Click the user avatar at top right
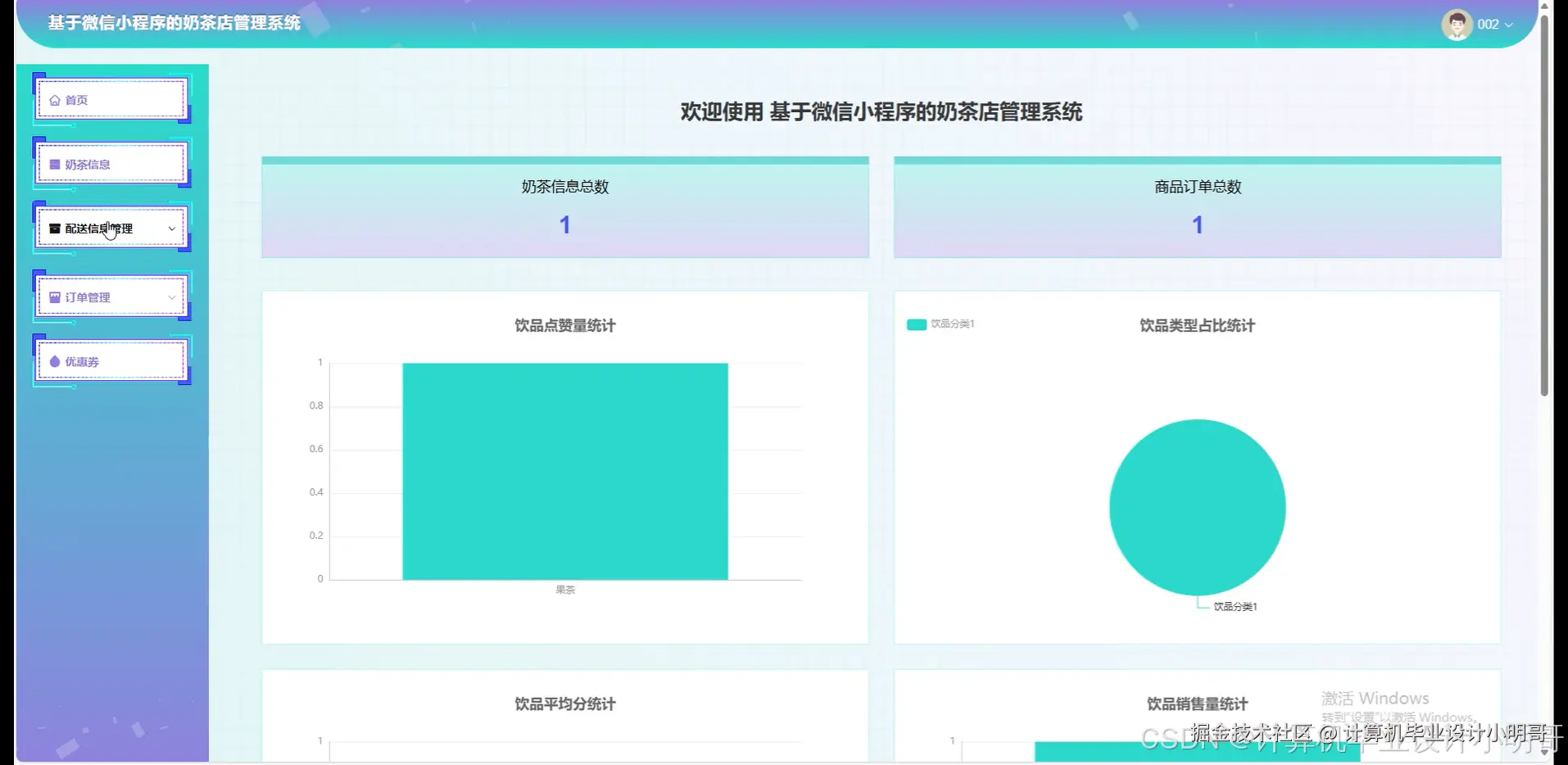1568x765 pixels. click(x=1457, y=25)
